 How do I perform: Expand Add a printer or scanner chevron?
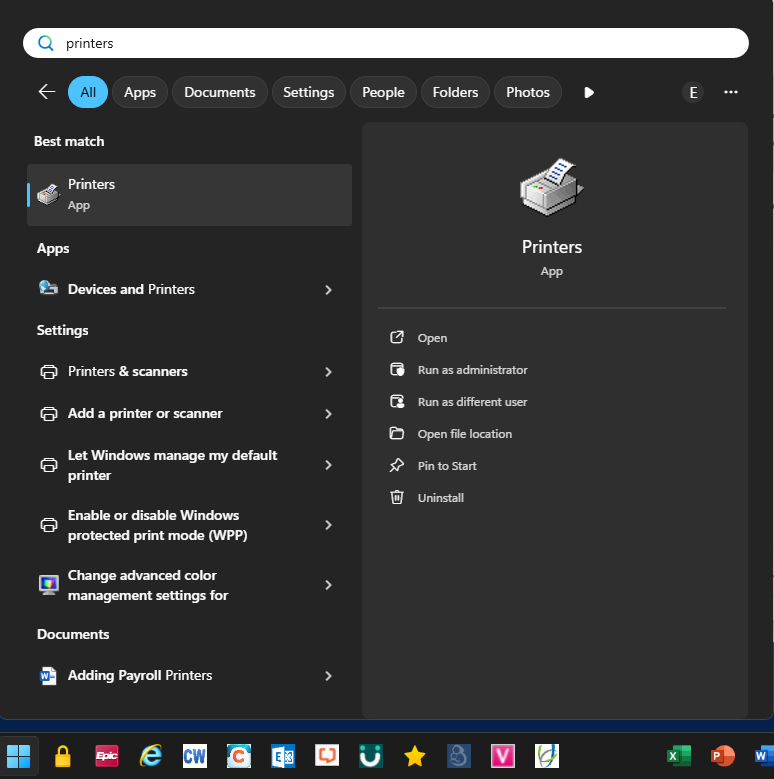pos(328,414)
